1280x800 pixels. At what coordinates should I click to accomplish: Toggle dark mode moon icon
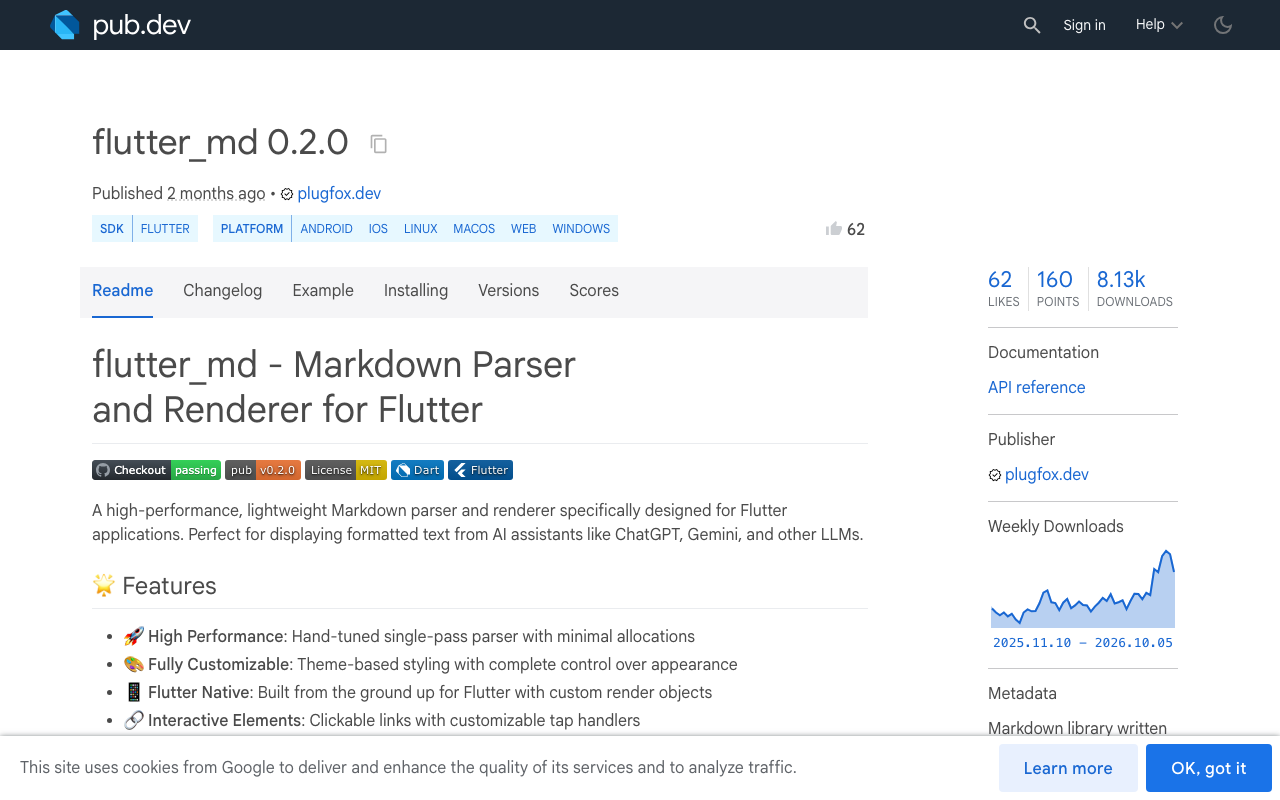click(1223, 25)
